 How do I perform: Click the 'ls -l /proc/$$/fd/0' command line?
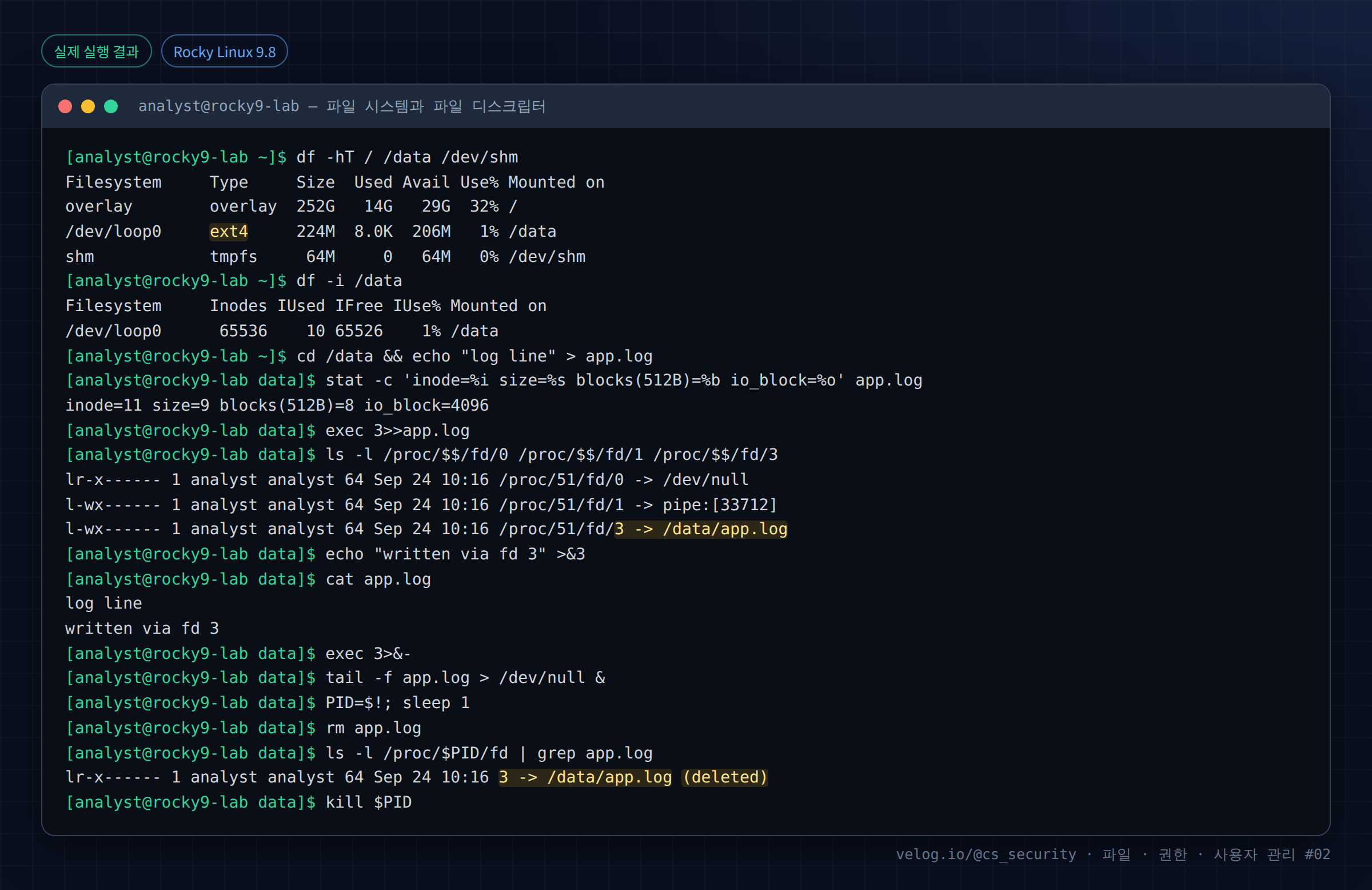(x=552, y=455)
